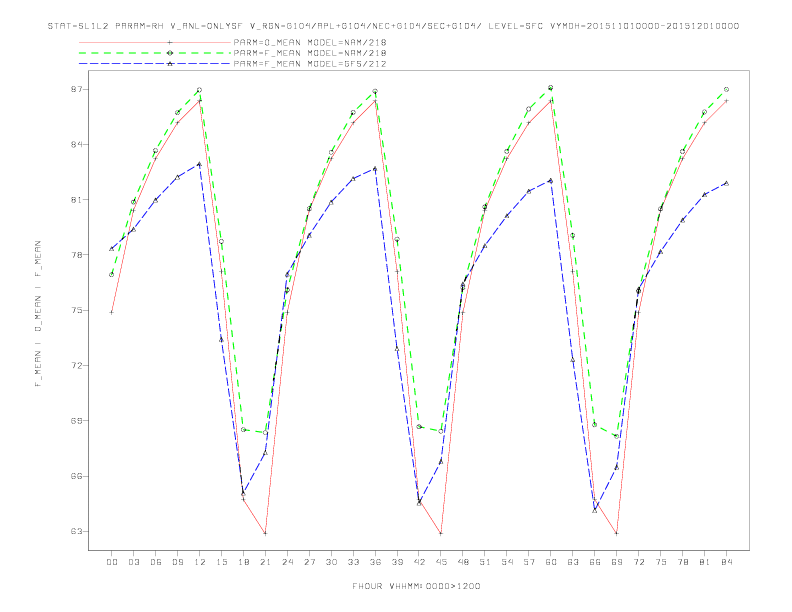
Task: Click the 24 forecast hour tick label
Action: tap(287, 562)
